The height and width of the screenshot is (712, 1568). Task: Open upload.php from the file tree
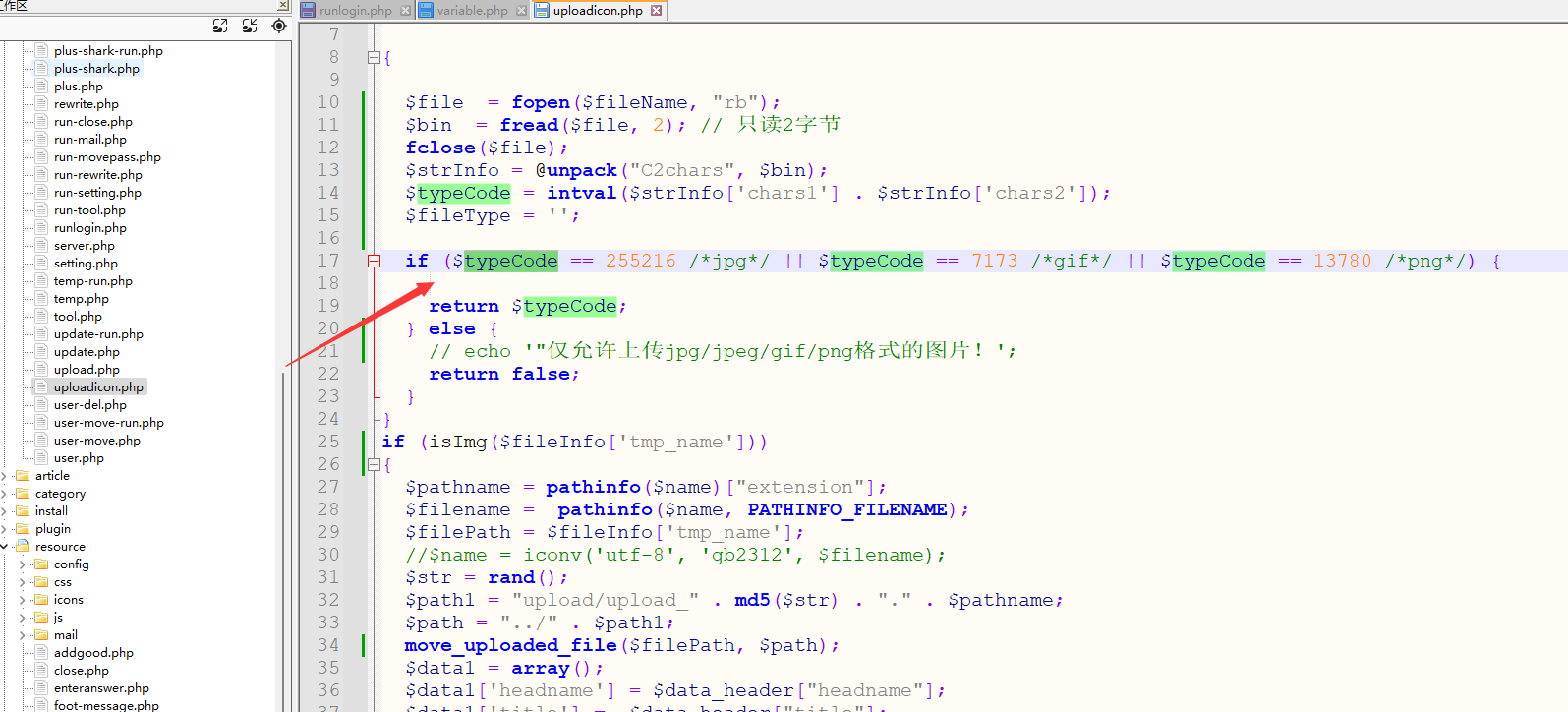[x=87, y=370]
